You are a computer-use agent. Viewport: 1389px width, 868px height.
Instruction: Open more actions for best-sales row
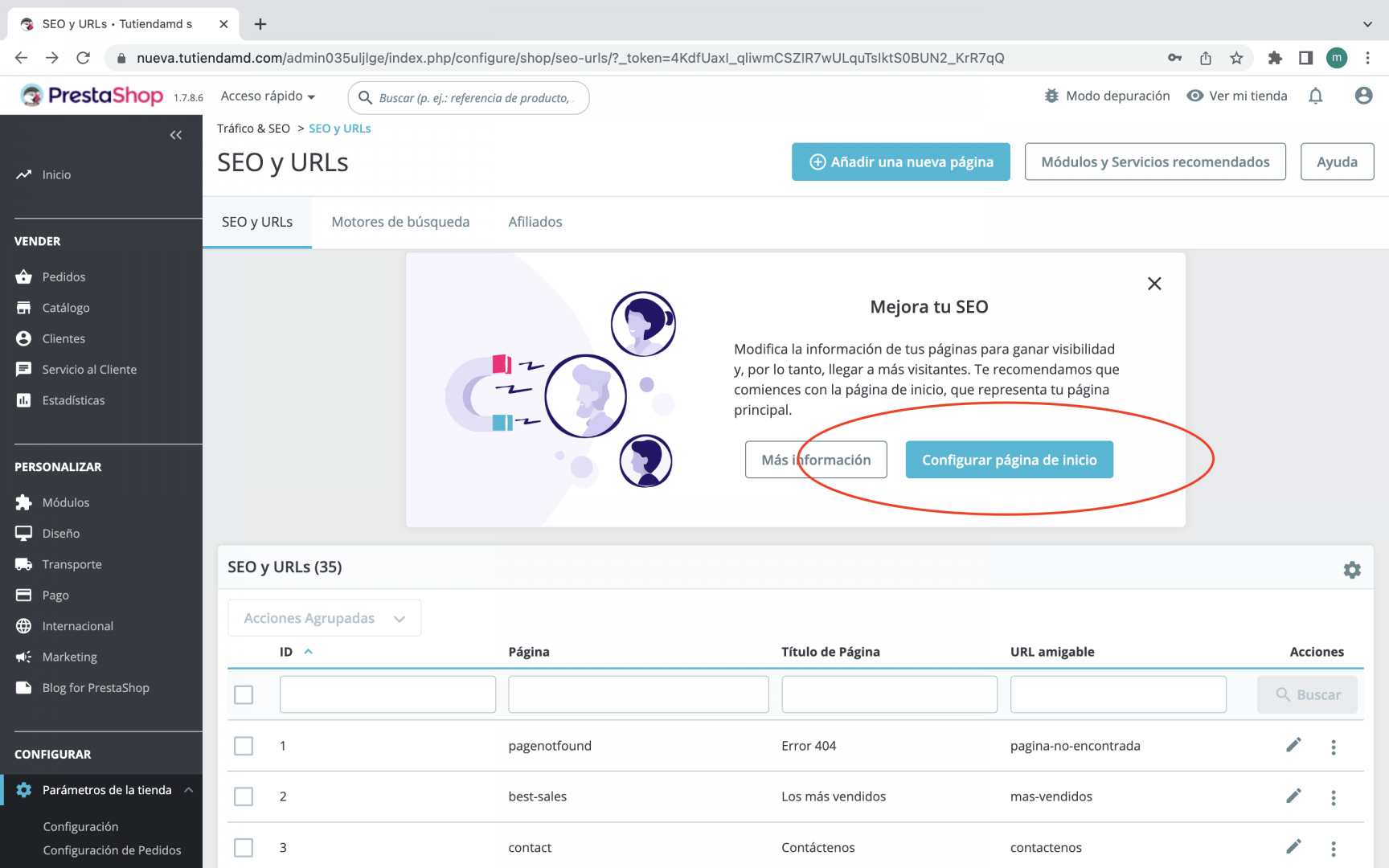pyautogui.click(x=1334, y=798)
